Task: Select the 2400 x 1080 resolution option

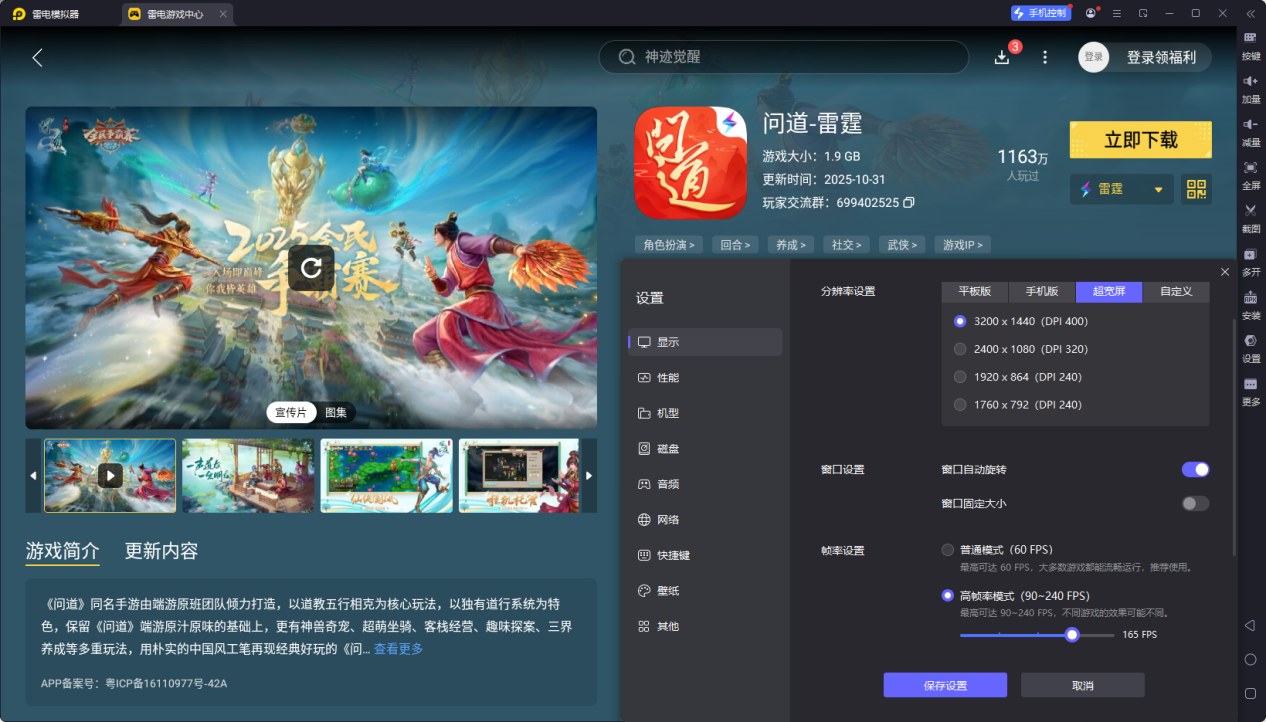Action: (x=960, y=349)
